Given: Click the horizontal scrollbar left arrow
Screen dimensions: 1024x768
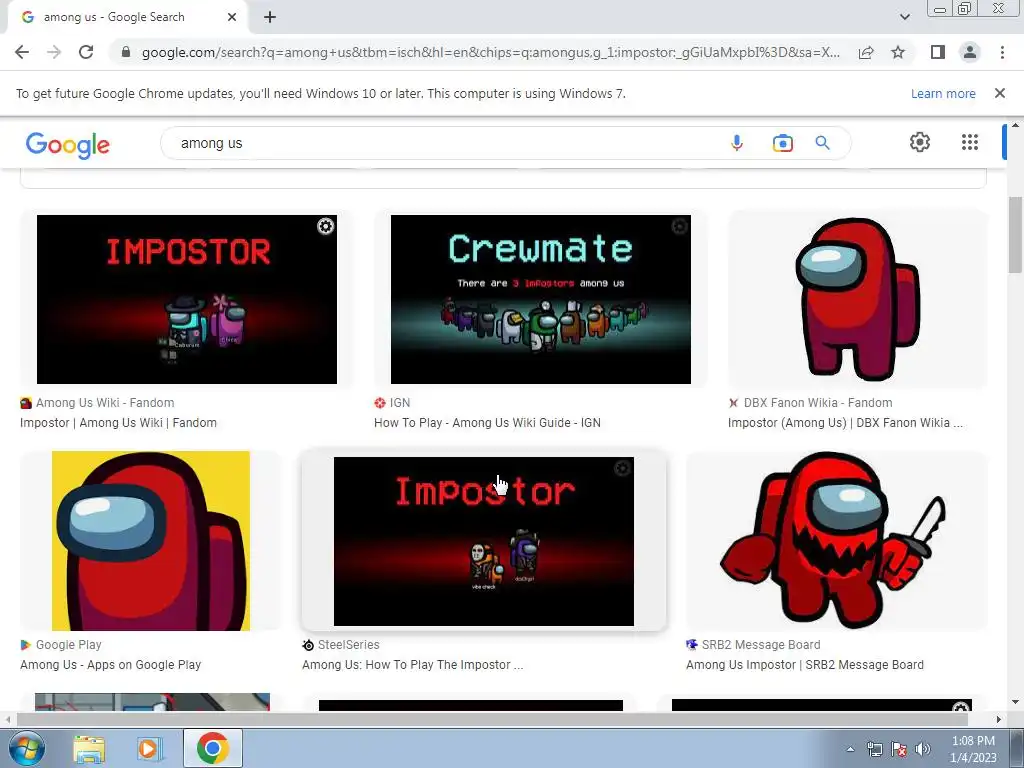Looking at the screenshot, I should pyautogui.click(x=7, y=719).
